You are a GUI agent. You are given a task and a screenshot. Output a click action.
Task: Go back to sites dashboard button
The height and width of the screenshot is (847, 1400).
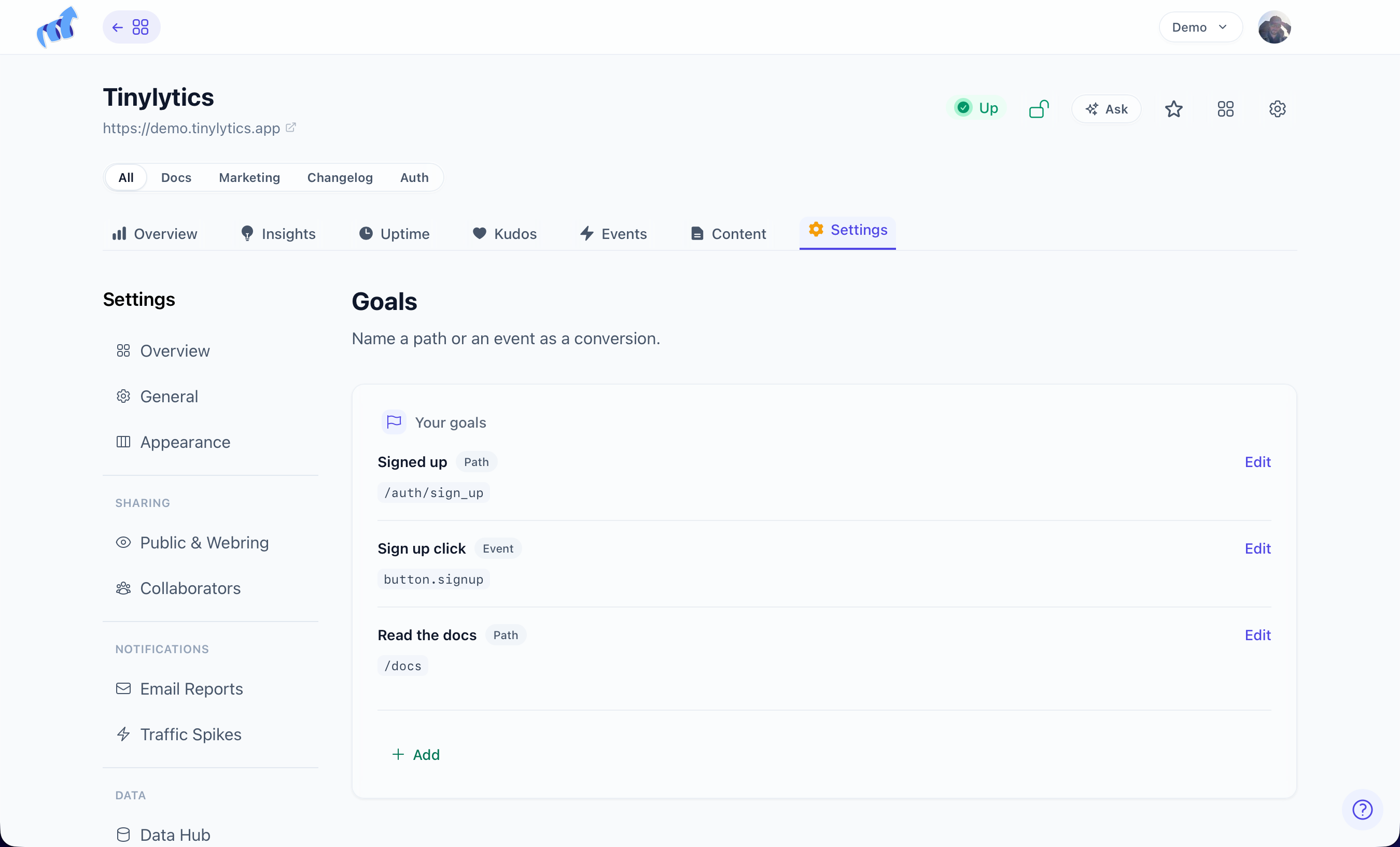point(131,27)
